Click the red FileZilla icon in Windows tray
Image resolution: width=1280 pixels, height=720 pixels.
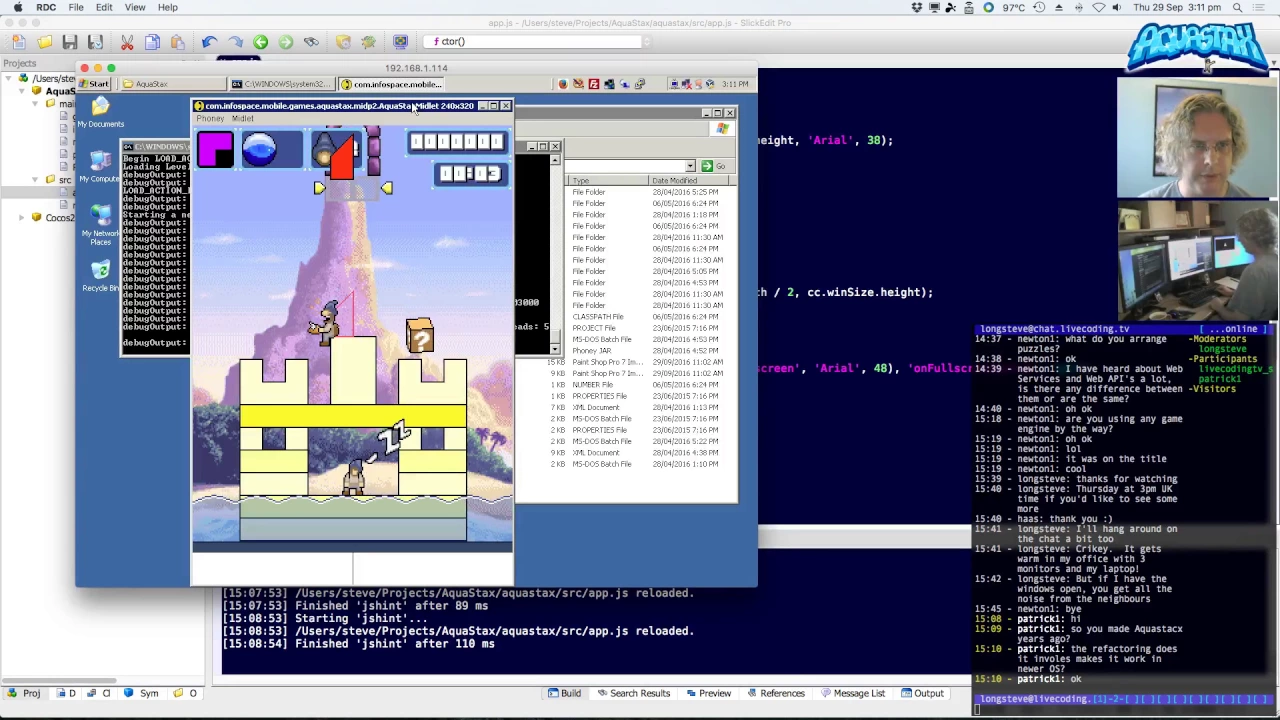coord(594,84)
